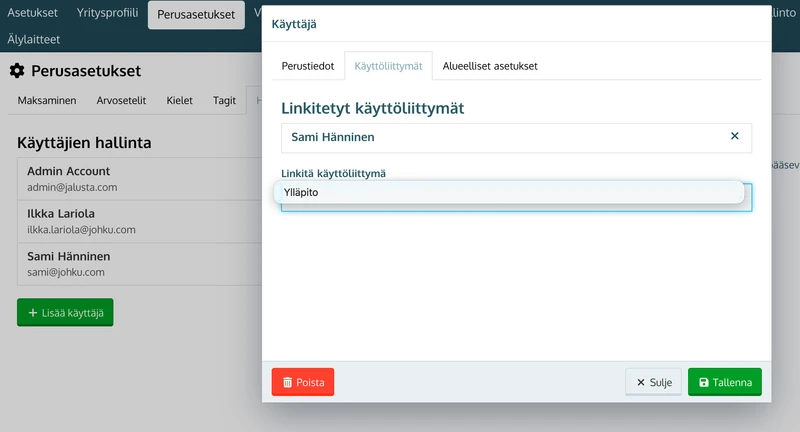This screenshot has height=432, width=800.
Task: Open Yritysprofiili in the top navigation
Action: (107, 13)
